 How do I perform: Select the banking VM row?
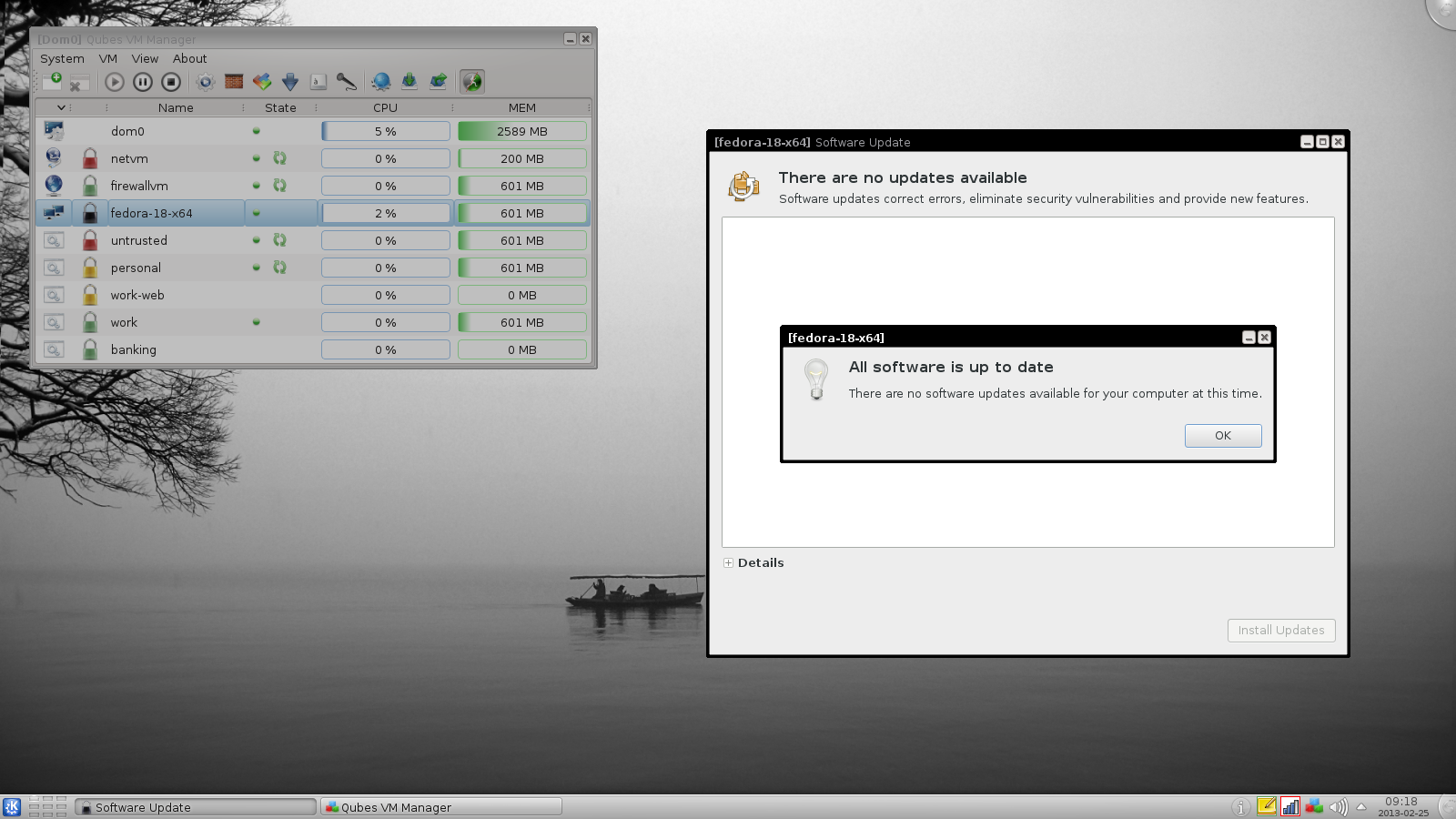[x=134, y=349]
